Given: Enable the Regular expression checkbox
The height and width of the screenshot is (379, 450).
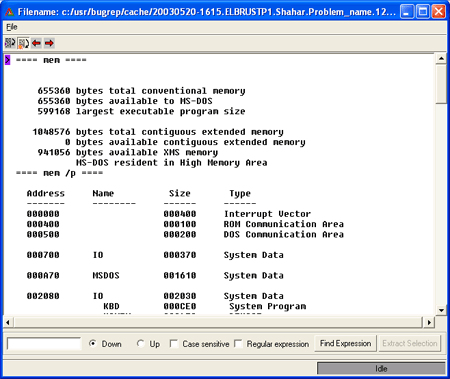Looking at the screenshot, I should pos(238,343).
